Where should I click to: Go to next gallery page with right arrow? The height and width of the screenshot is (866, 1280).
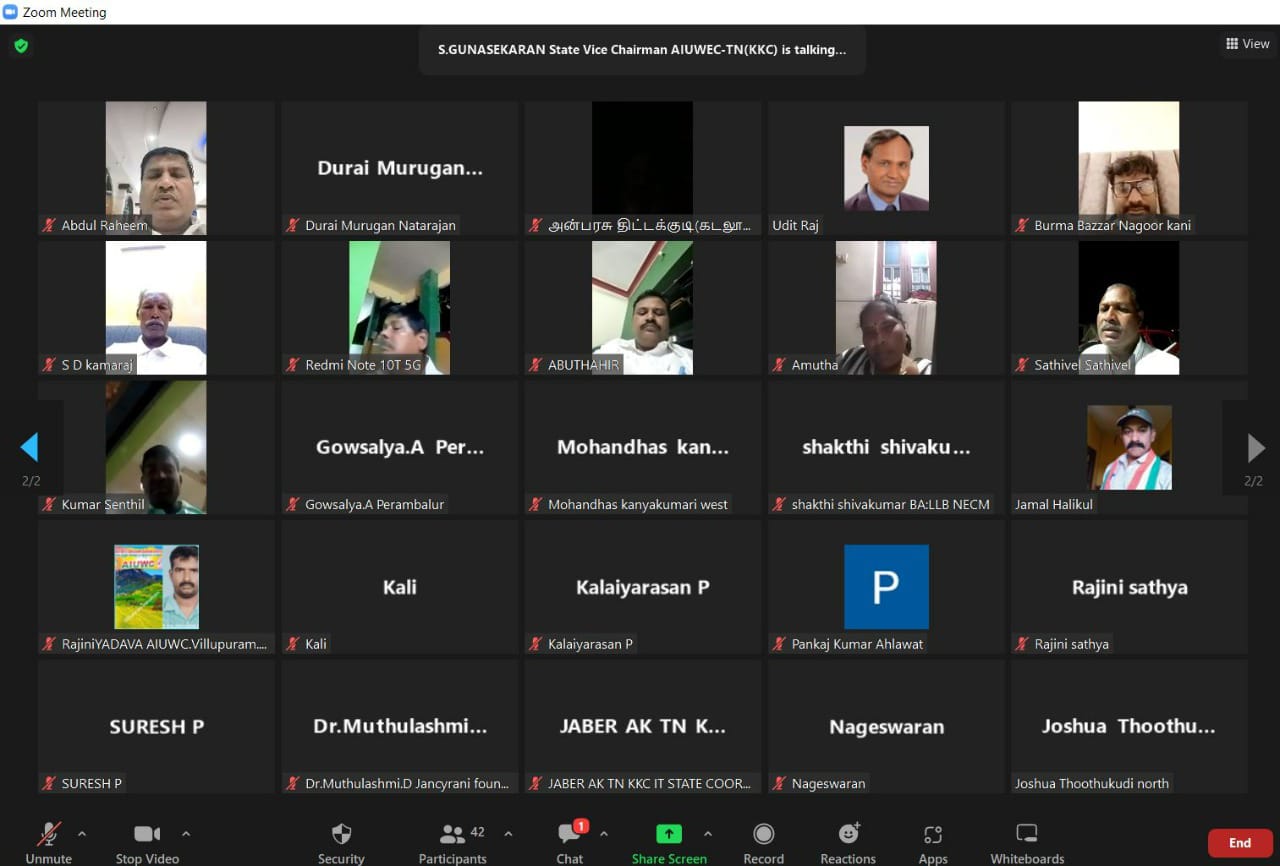(1256, 448)
